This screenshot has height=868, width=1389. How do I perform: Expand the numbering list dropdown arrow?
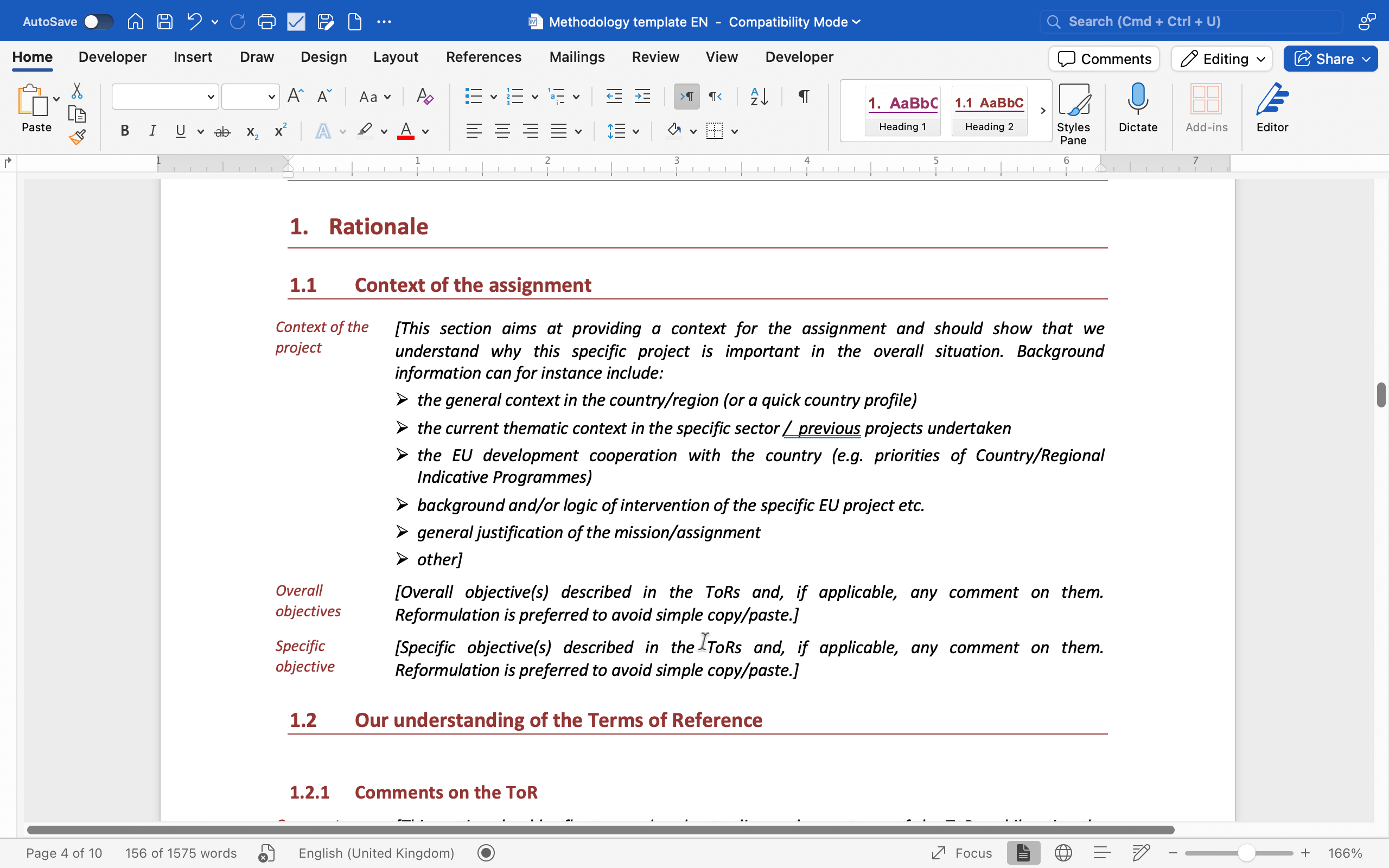(x=534, y=97)
